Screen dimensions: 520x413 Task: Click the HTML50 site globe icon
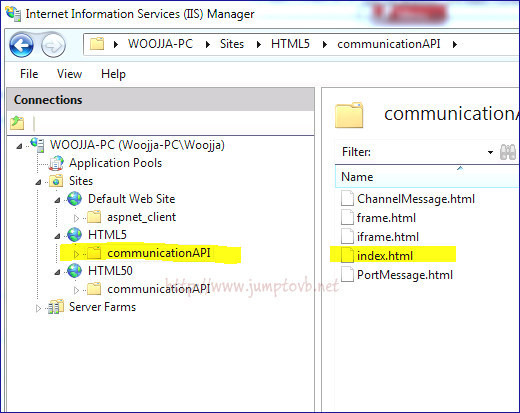[x=74, y=271]
